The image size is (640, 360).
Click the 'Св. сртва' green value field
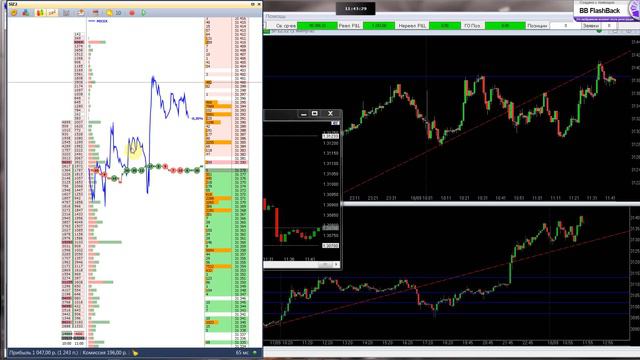tap(317, 26)
